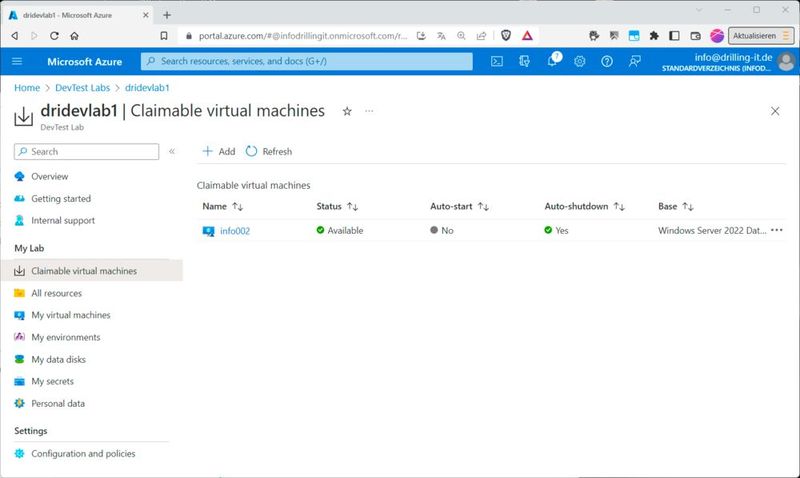This screenshot has width=800, height=478.
Task: Click in the sidebar Search field
Action: tap(87, 152)
